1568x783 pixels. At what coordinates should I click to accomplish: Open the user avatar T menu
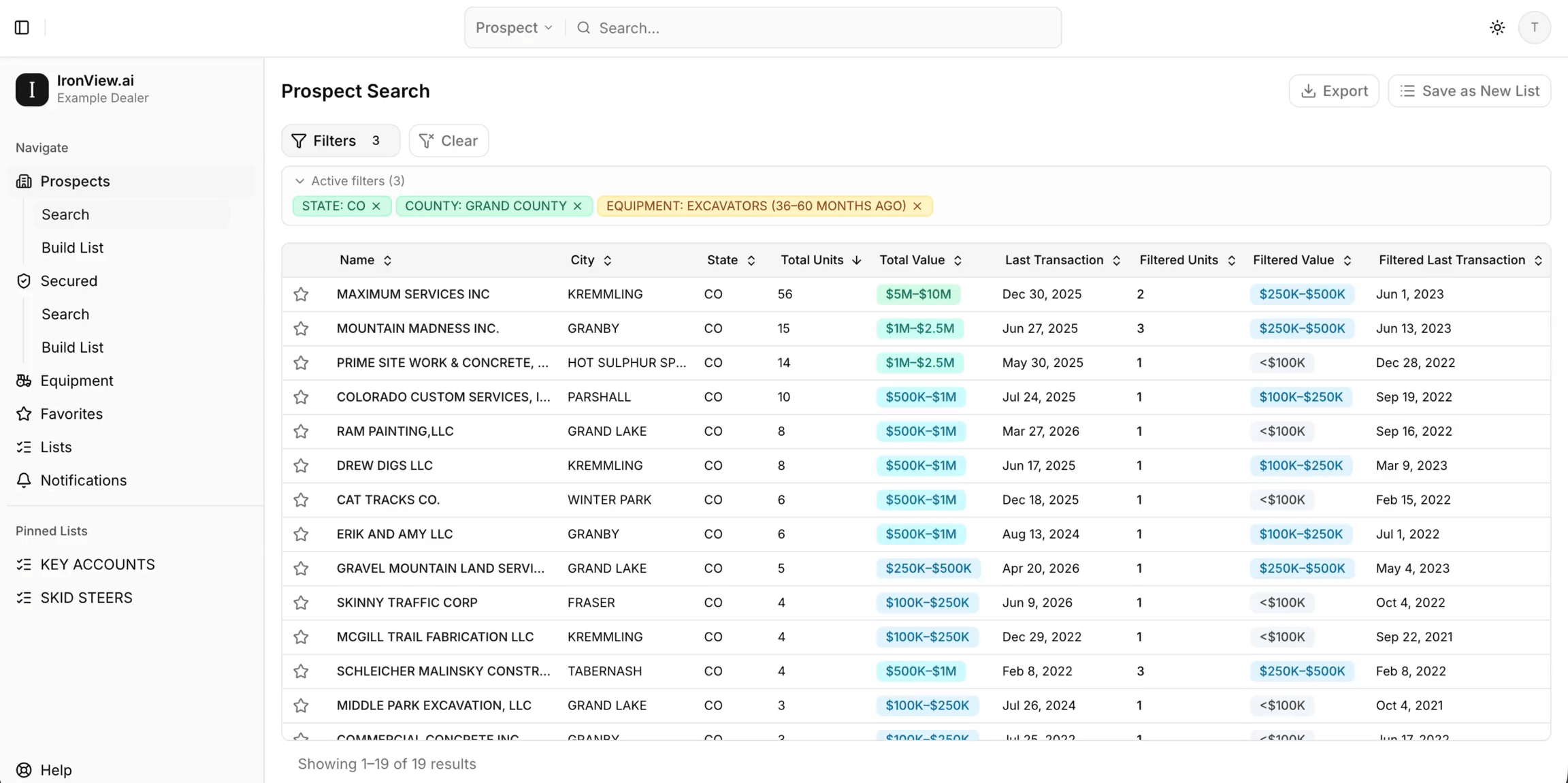1534,28
